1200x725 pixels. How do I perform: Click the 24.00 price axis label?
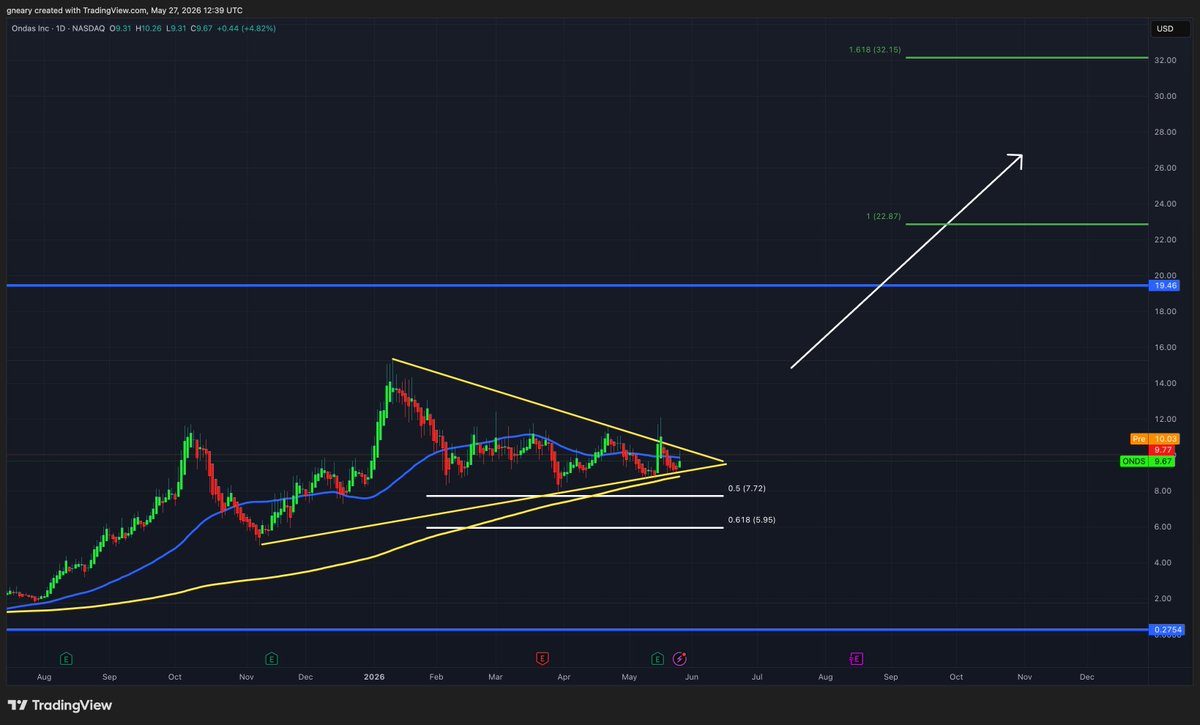(x=1165, y=204)
